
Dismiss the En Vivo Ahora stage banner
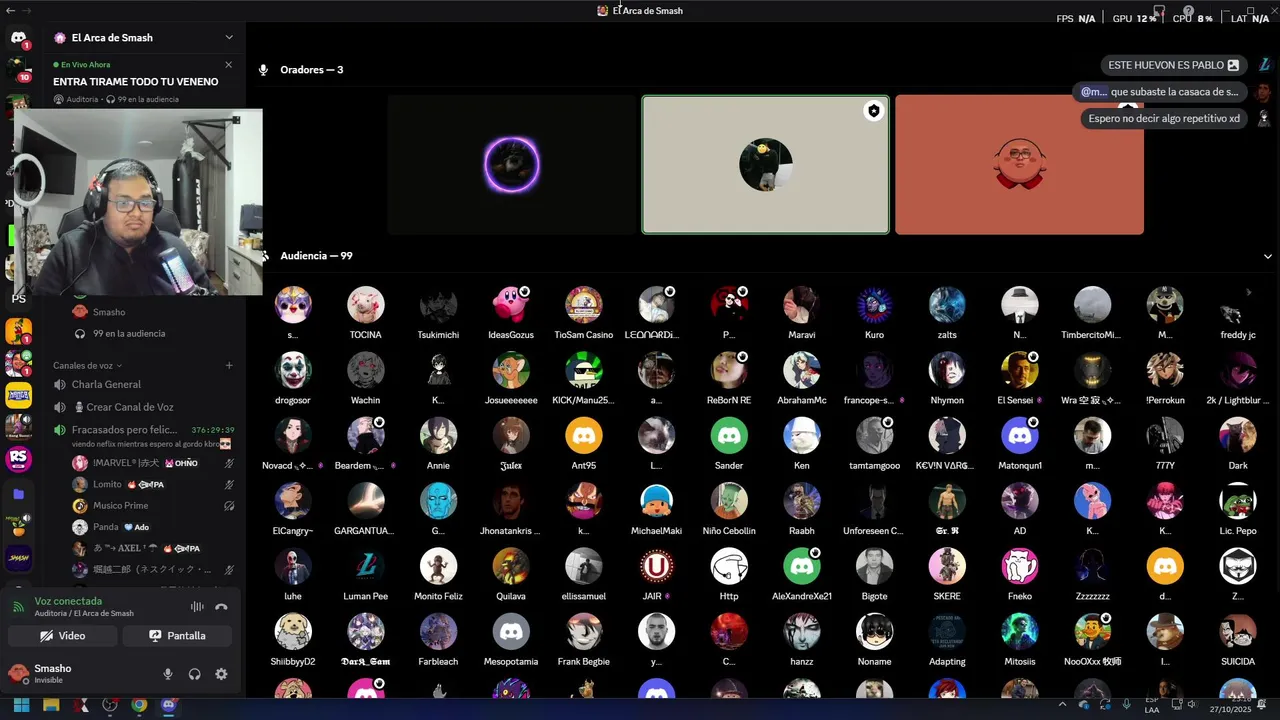pyautogui.click(x=228, y=65)
